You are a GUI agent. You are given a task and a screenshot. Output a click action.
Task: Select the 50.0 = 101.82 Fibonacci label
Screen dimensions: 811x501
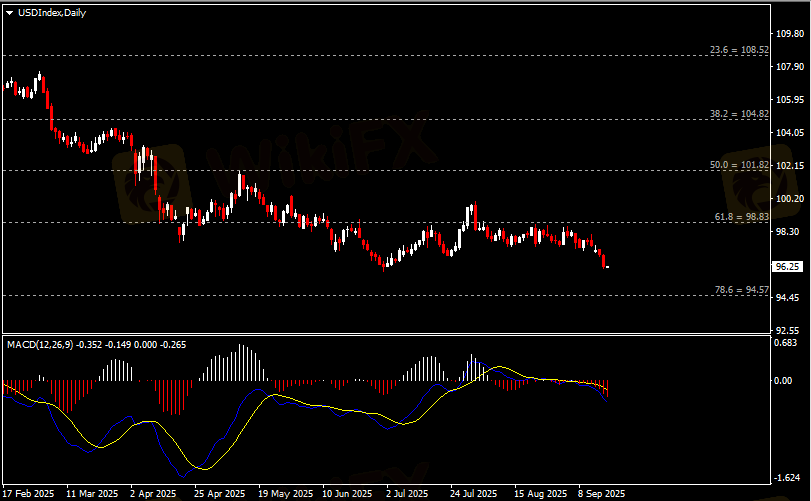[739, 165]
